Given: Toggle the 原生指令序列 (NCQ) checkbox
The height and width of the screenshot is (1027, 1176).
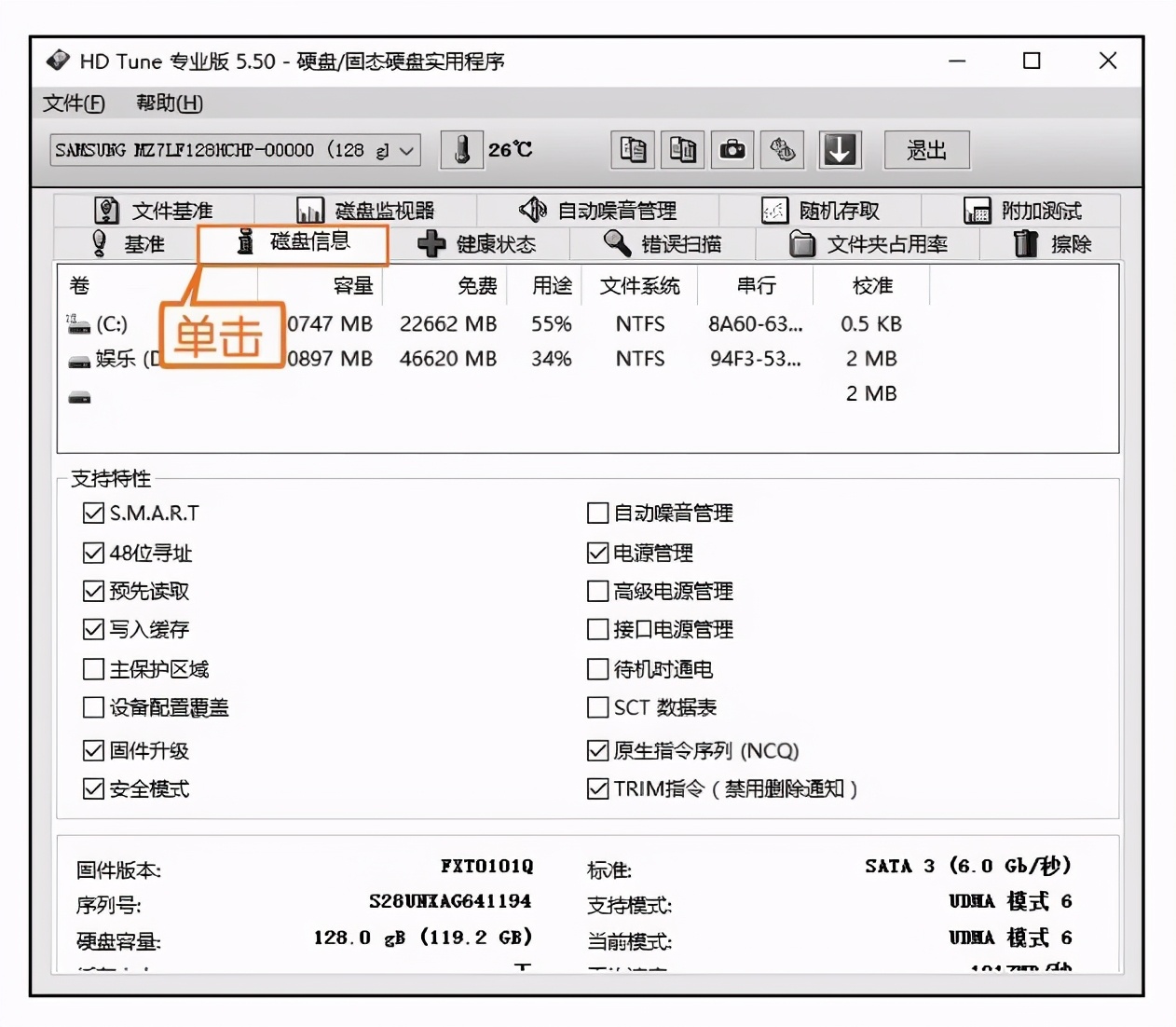Looking at the screenshot, I should pos(597,750).
